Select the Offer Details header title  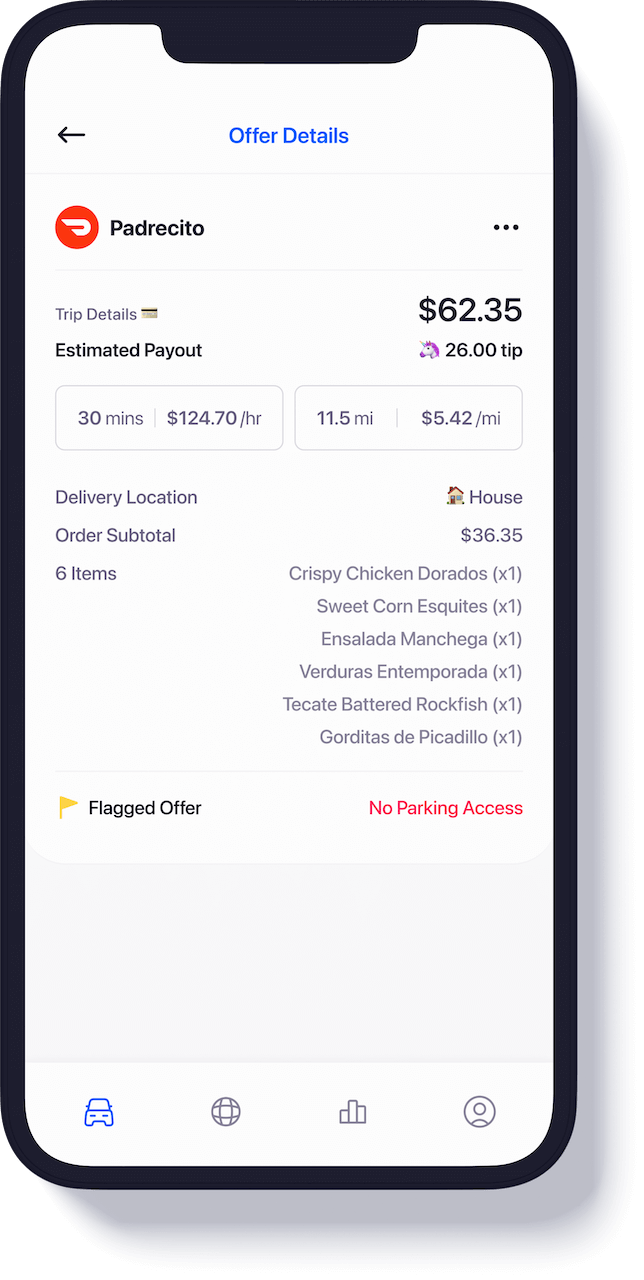click(x=288, y=135)
